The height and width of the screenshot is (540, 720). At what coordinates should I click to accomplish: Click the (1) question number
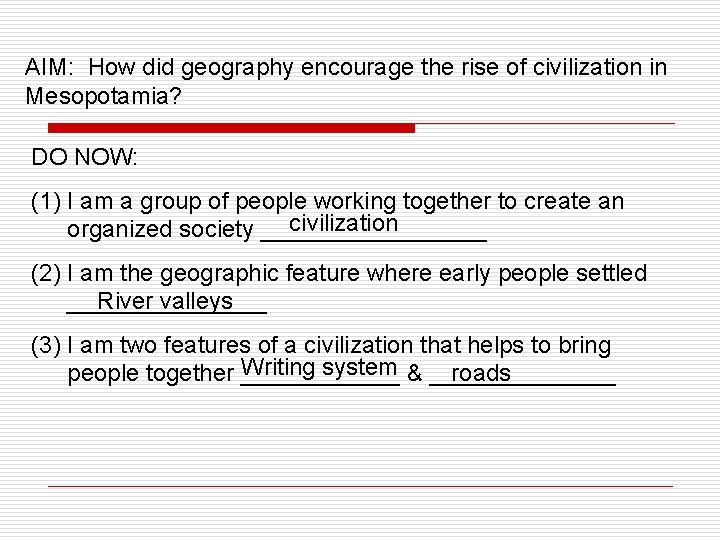click(x=46, y=202)
